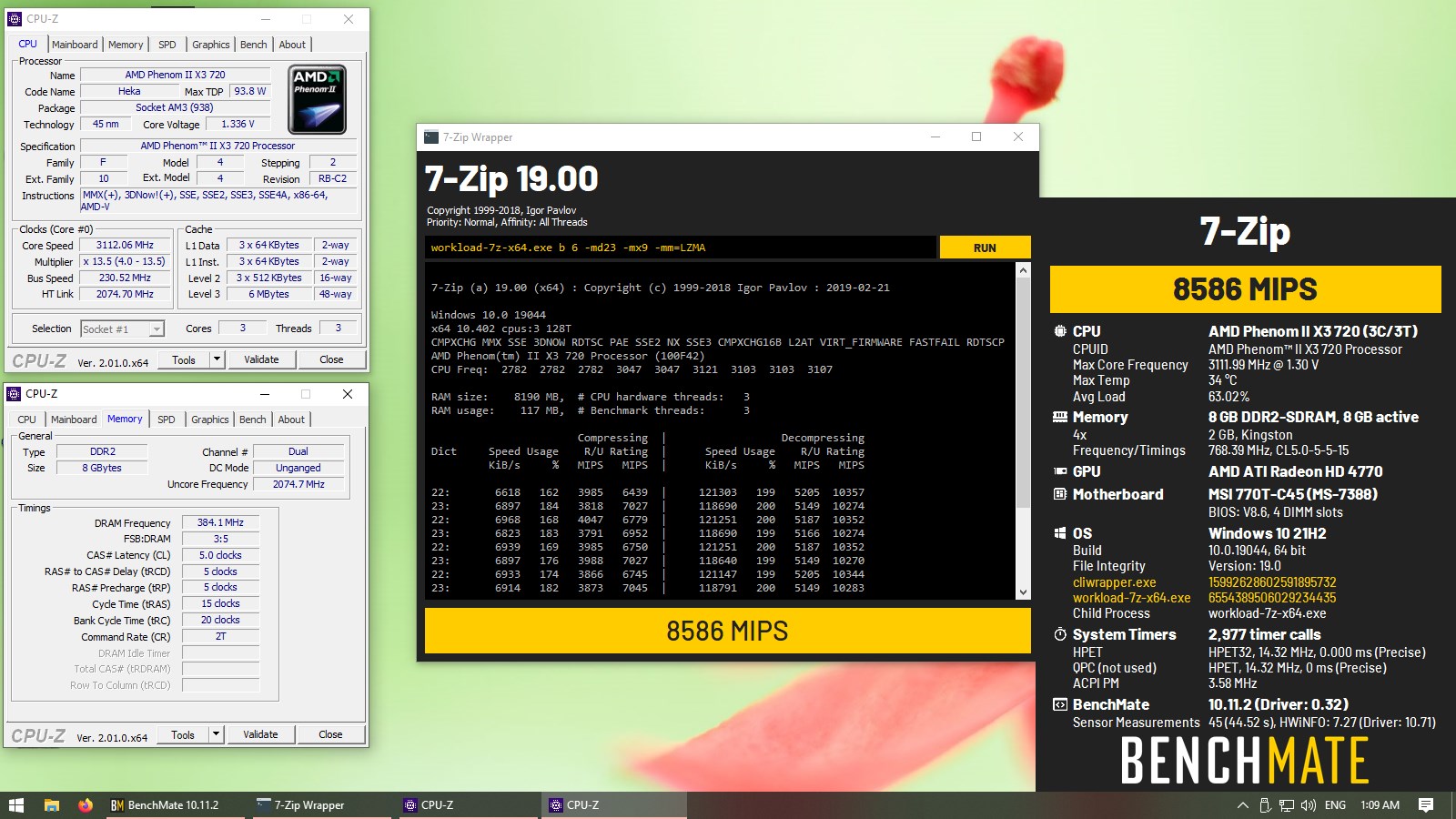The image size is (1456, 819).
Task: Switch to CPU tab in bottom CPU-Z window
Action: (x=27, y=420)
